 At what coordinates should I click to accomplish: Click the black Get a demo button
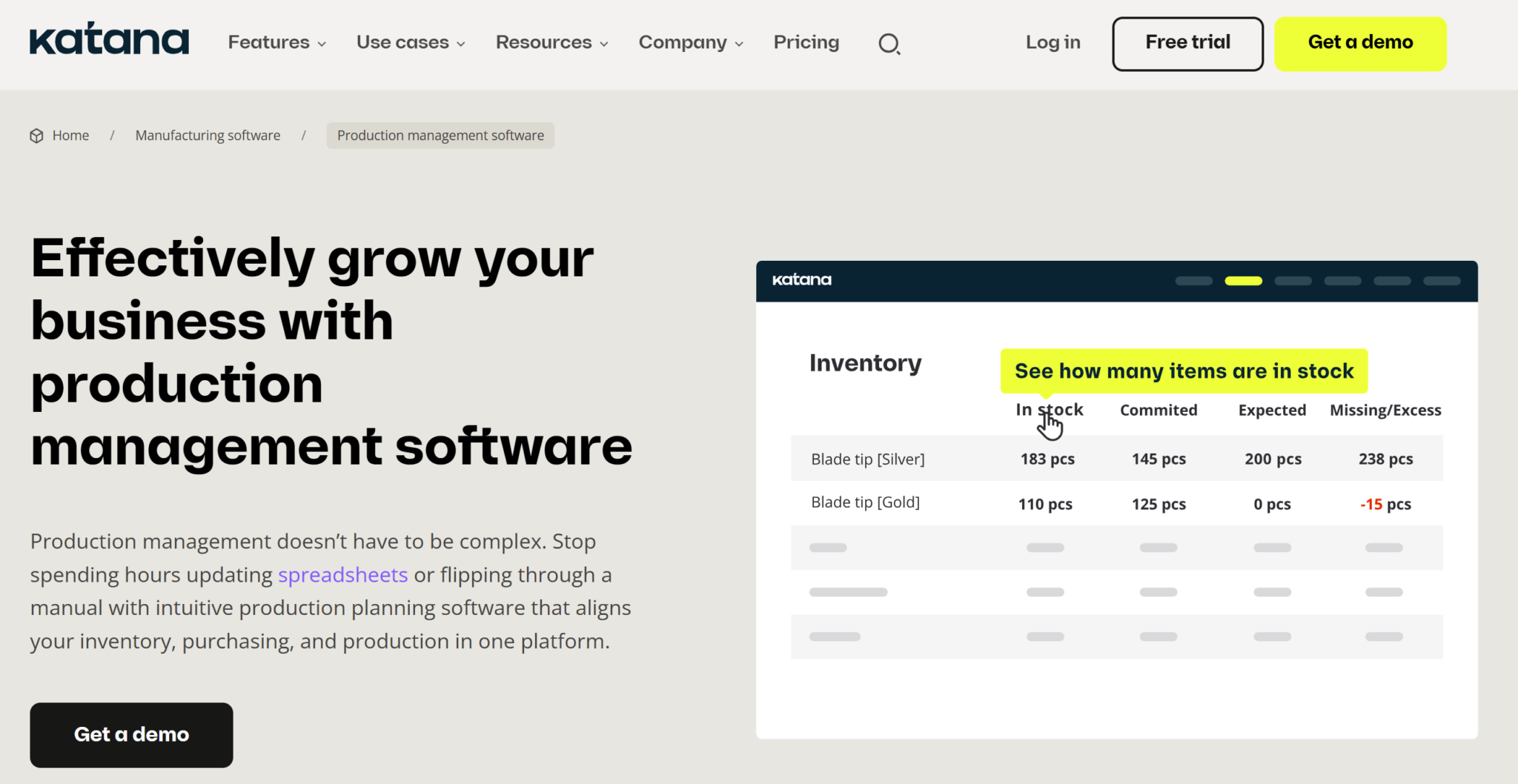pos(131,734)
